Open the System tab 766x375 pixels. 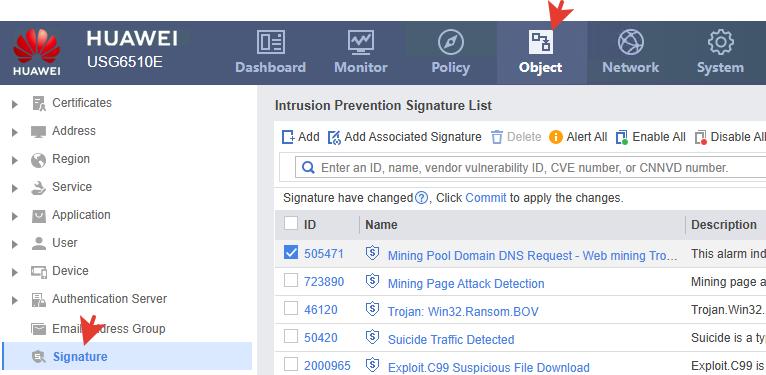coord(721,53)
